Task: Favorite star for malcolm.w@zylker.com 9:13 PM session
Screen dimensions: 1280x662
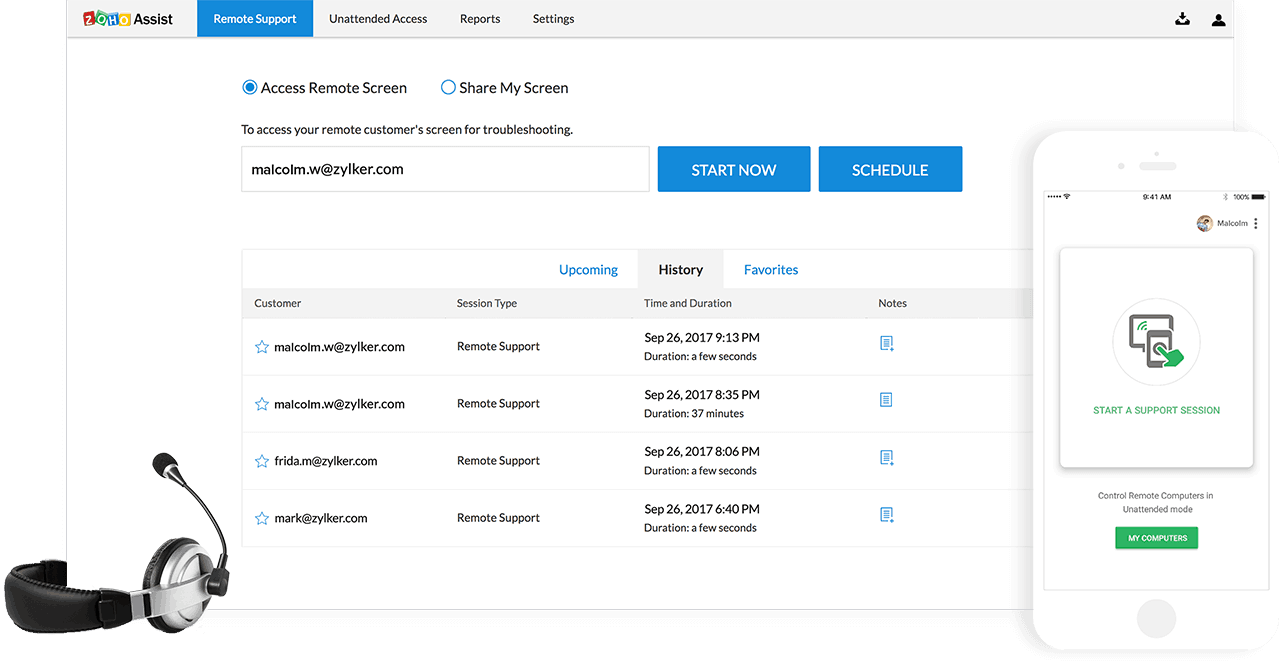Action: pos(262,347)
